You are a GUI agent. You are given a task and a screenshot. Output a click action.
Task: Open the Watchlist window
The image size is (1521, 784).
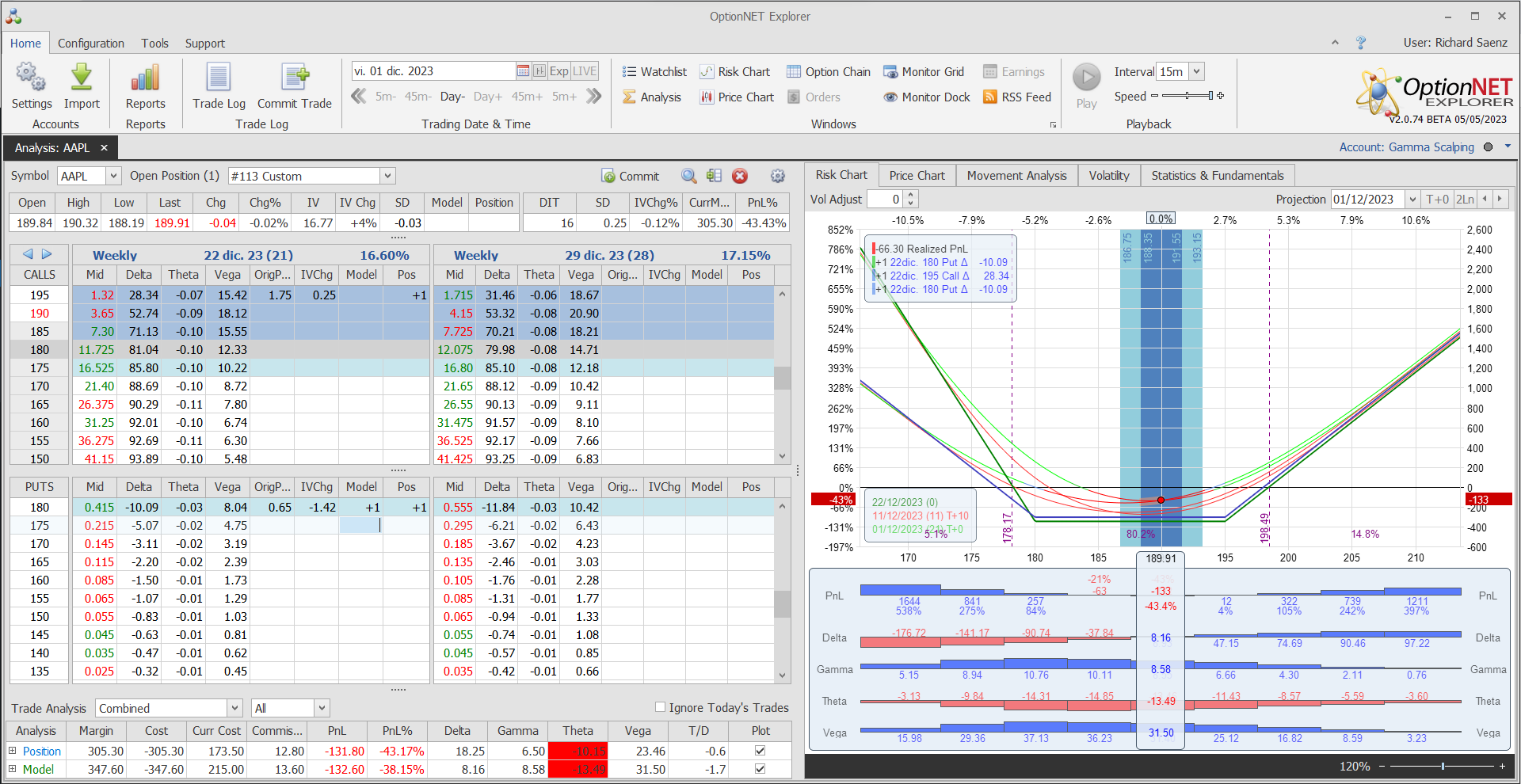point(654,71)
